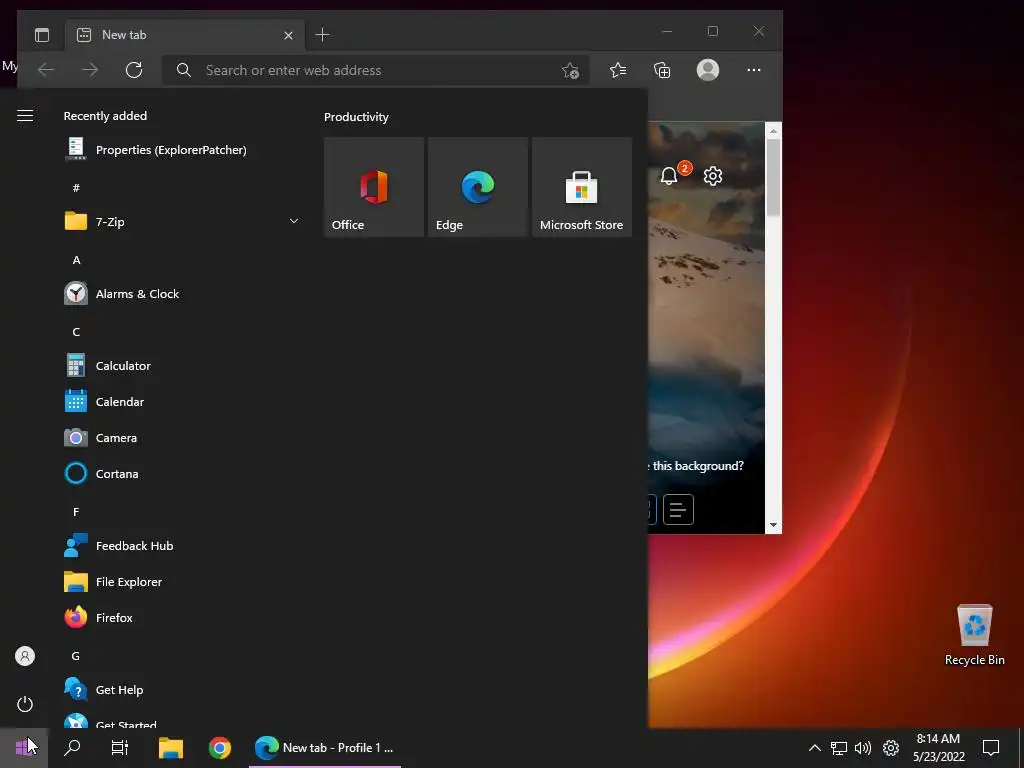Open Edge tab actions menu

(x=42, y=35)
